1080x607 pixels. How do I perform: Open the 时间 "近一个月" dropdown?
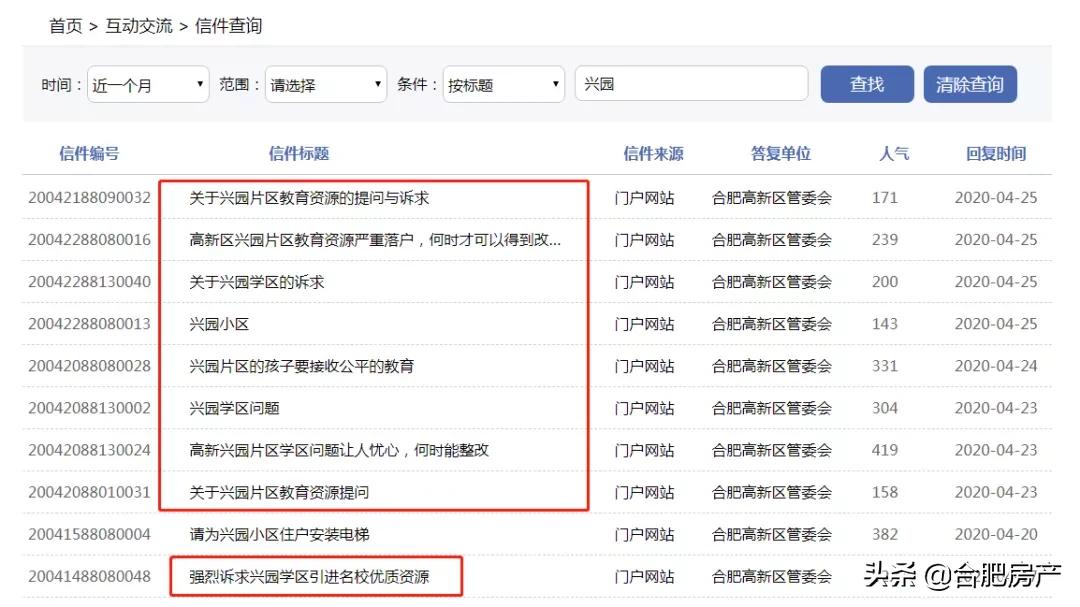[147, 84]
